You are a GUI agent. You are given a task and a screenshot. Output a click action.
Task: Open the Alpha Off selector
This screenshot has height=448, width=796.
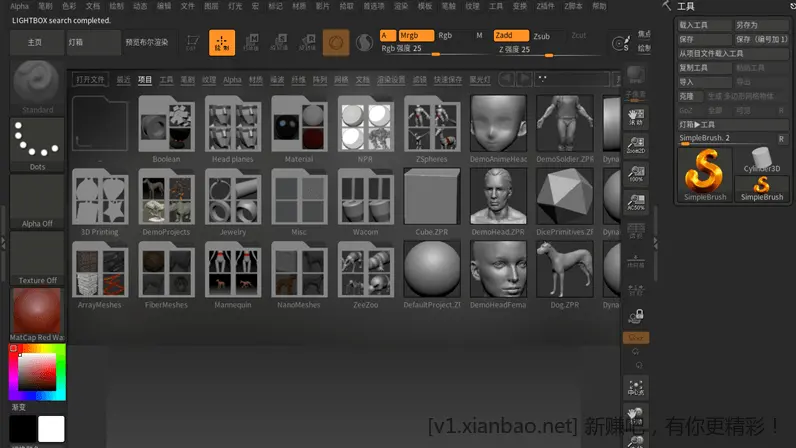pos(37,202)
